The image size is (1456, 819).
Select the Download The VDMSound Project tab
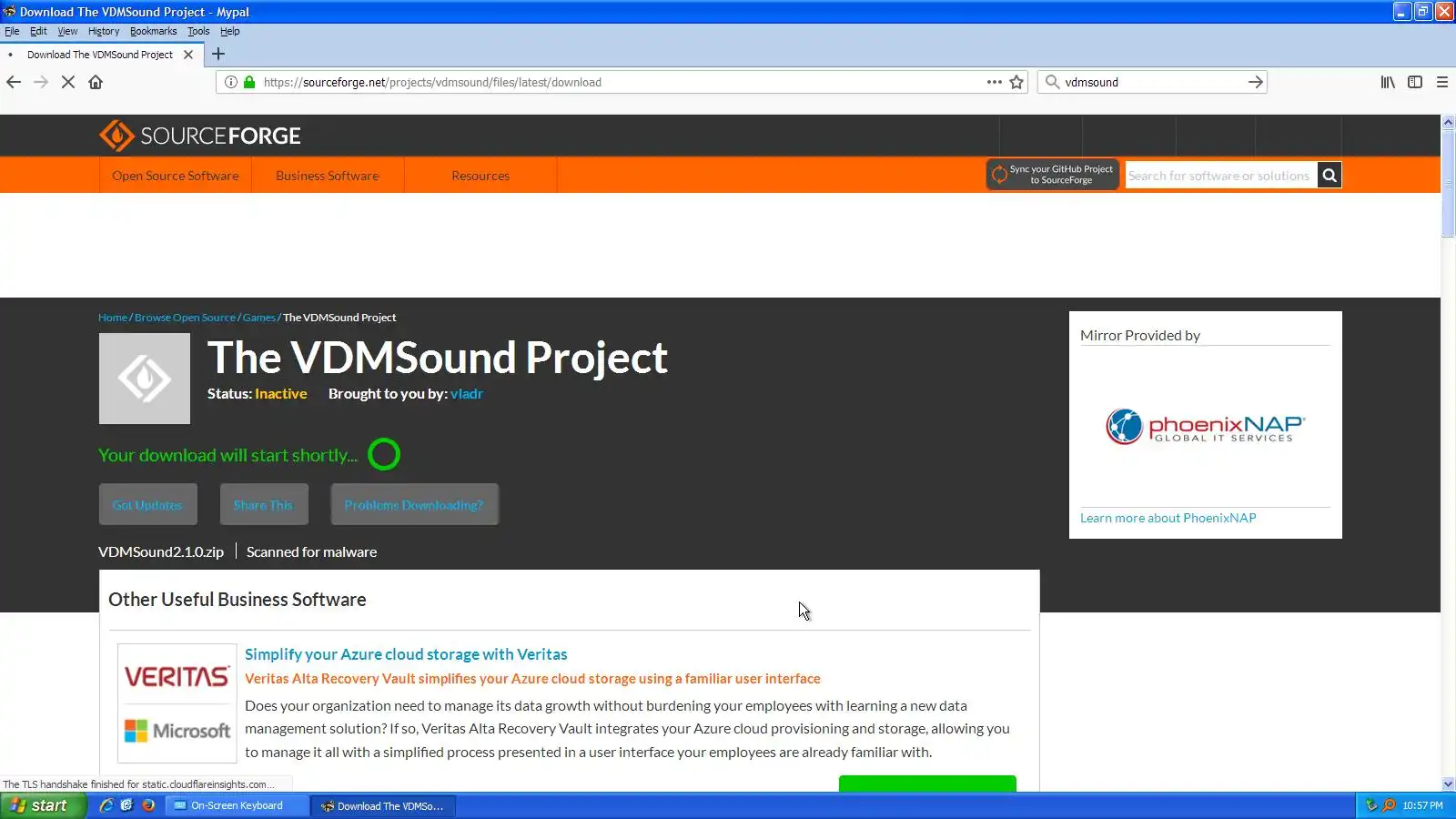tap(100, 55)
